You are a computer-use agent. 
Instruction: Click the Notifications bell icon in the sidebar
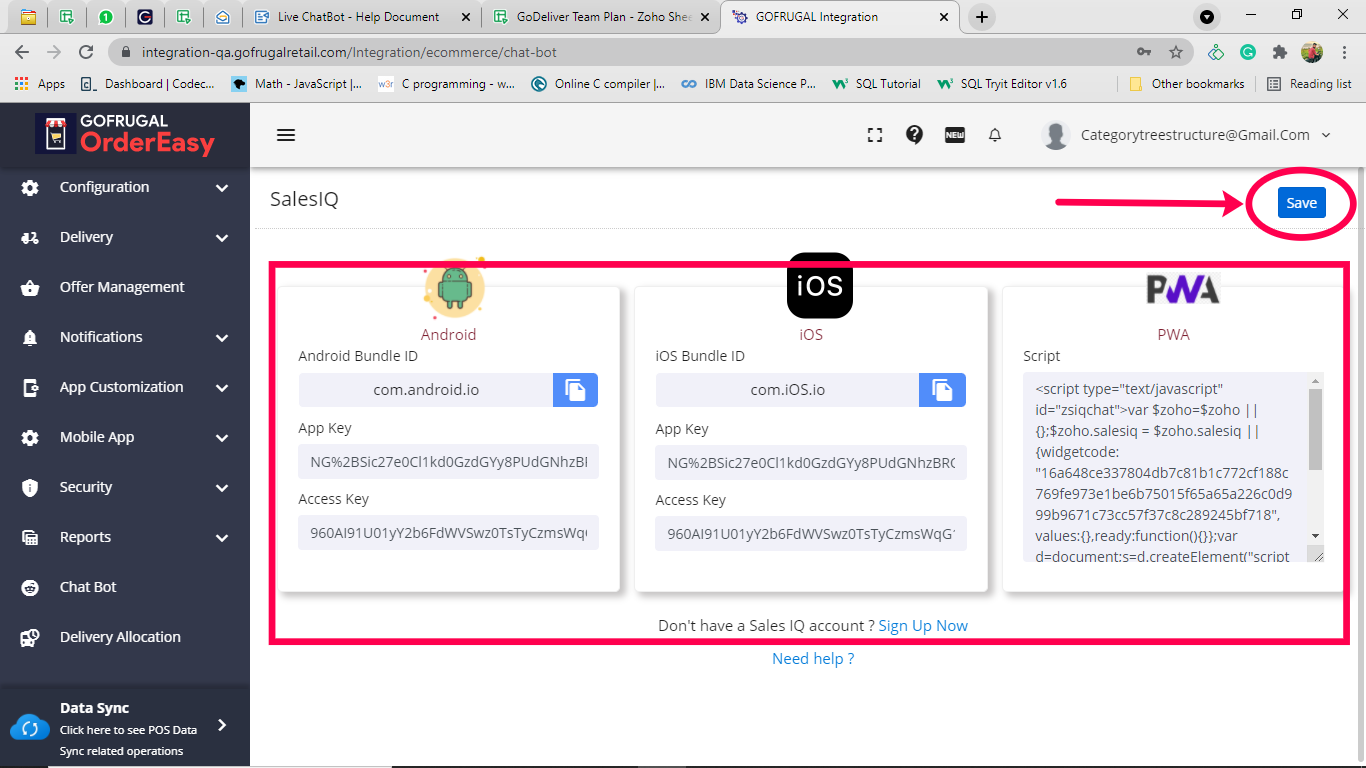(30, 337)
